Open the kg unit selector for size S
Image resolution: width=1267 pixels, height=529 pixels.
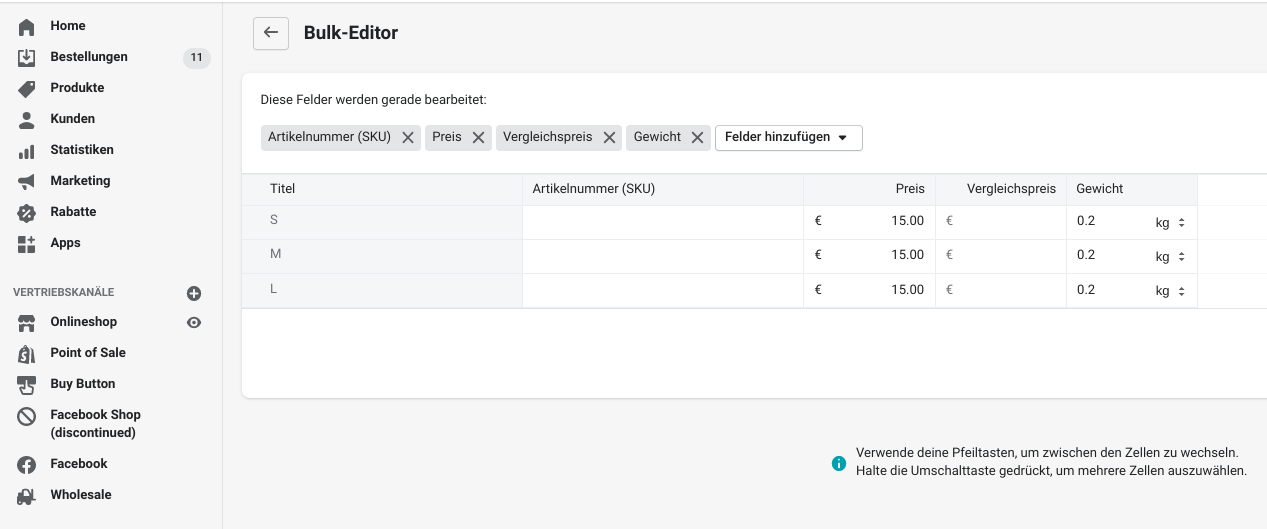[1169, 223]
